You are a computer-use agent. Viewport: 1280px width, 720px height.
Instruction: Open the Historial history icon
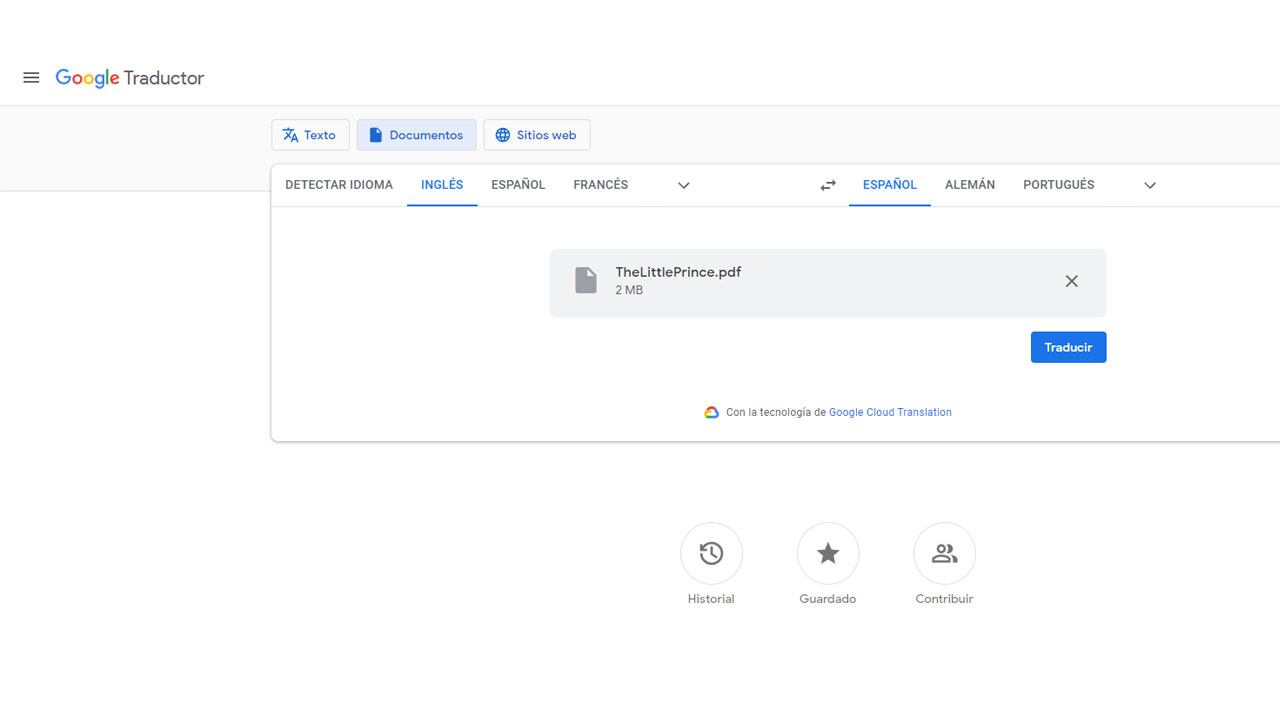point(711,553)
